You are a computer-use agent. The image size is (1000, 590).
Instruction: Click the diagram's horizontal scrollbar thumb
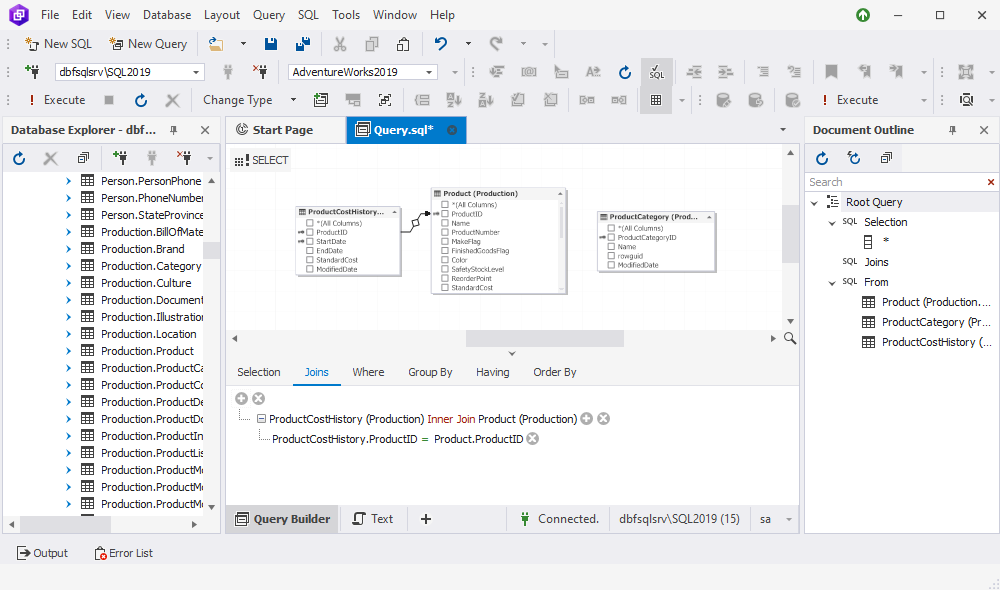(x=545, y=339)
